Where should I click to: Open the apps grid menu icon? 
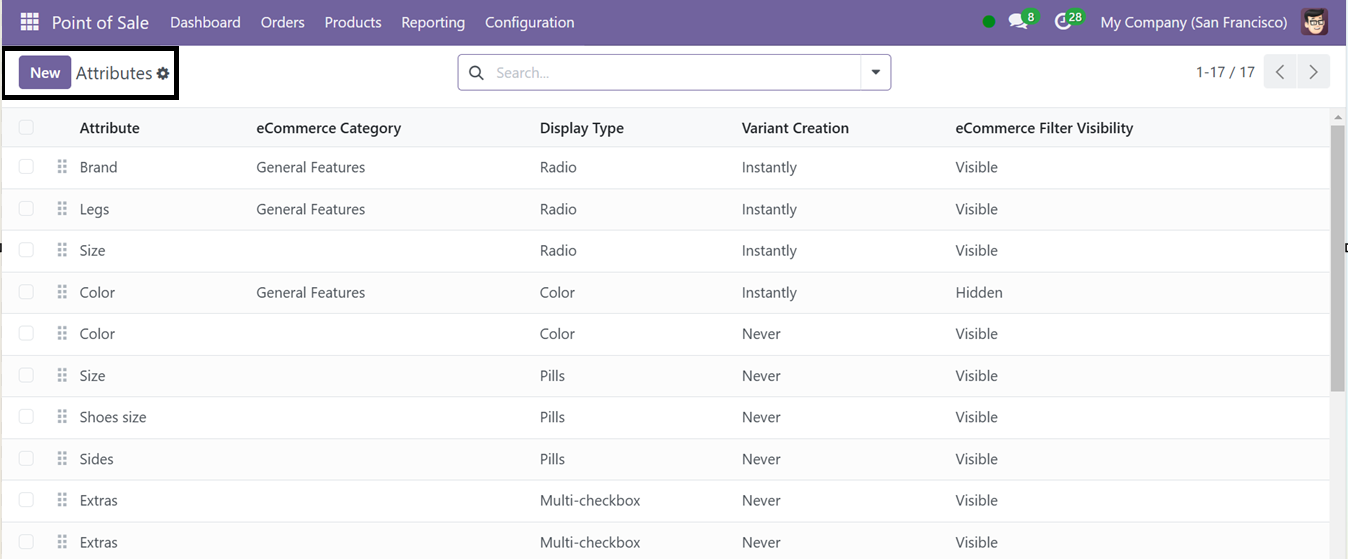pyautogui.click(x=30, y=22)
